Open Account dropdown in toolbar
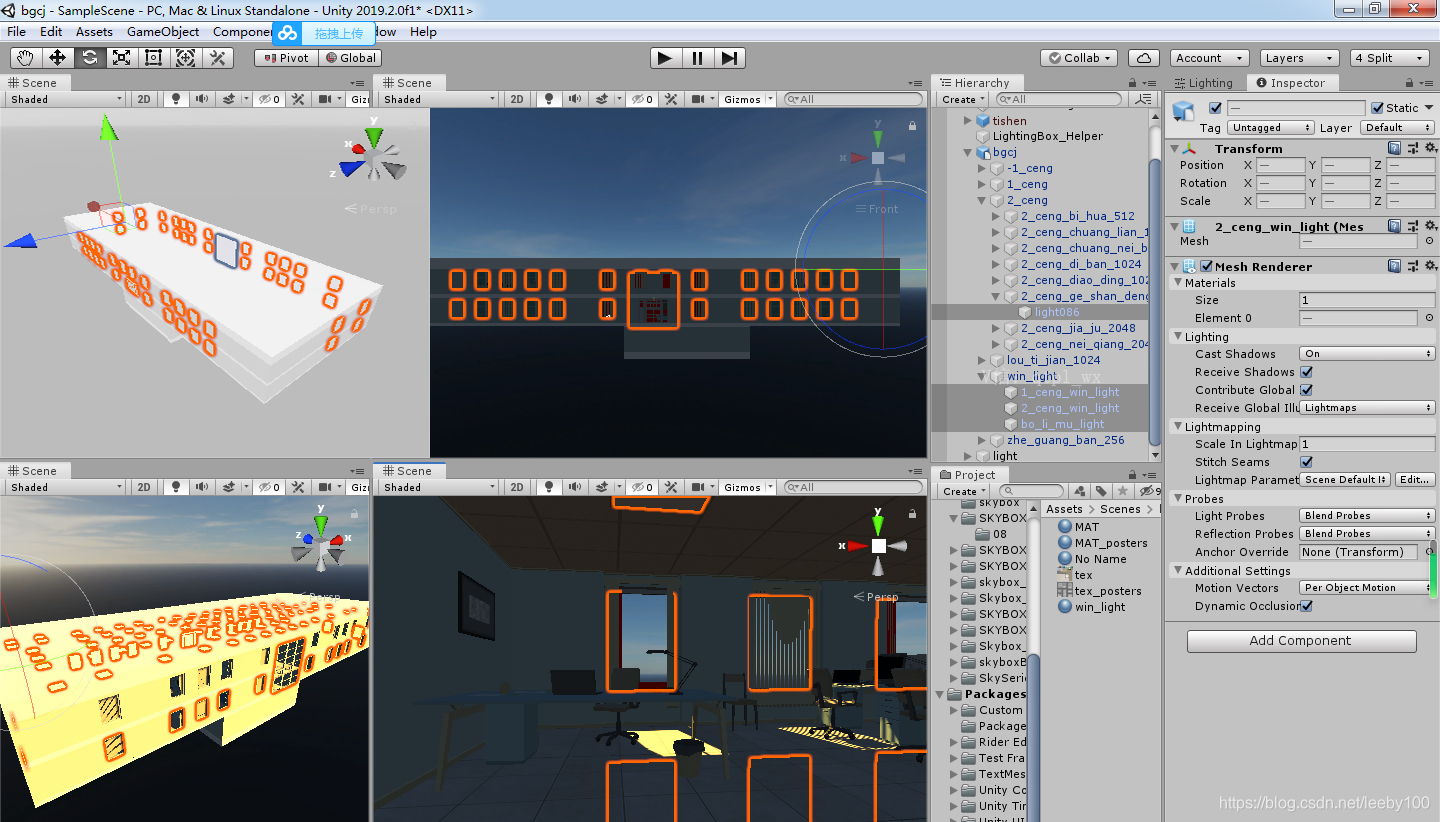The height and width of the screenshot is (822, 1440). coord(1210,58)
